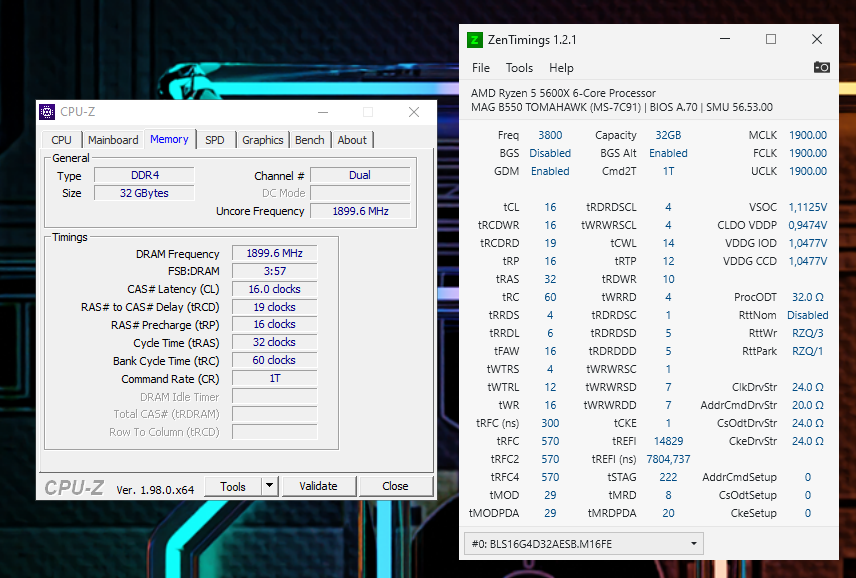Open the Bench tab in CPU-Z
The height and width of the screenshot is (578, 856).
310,140
